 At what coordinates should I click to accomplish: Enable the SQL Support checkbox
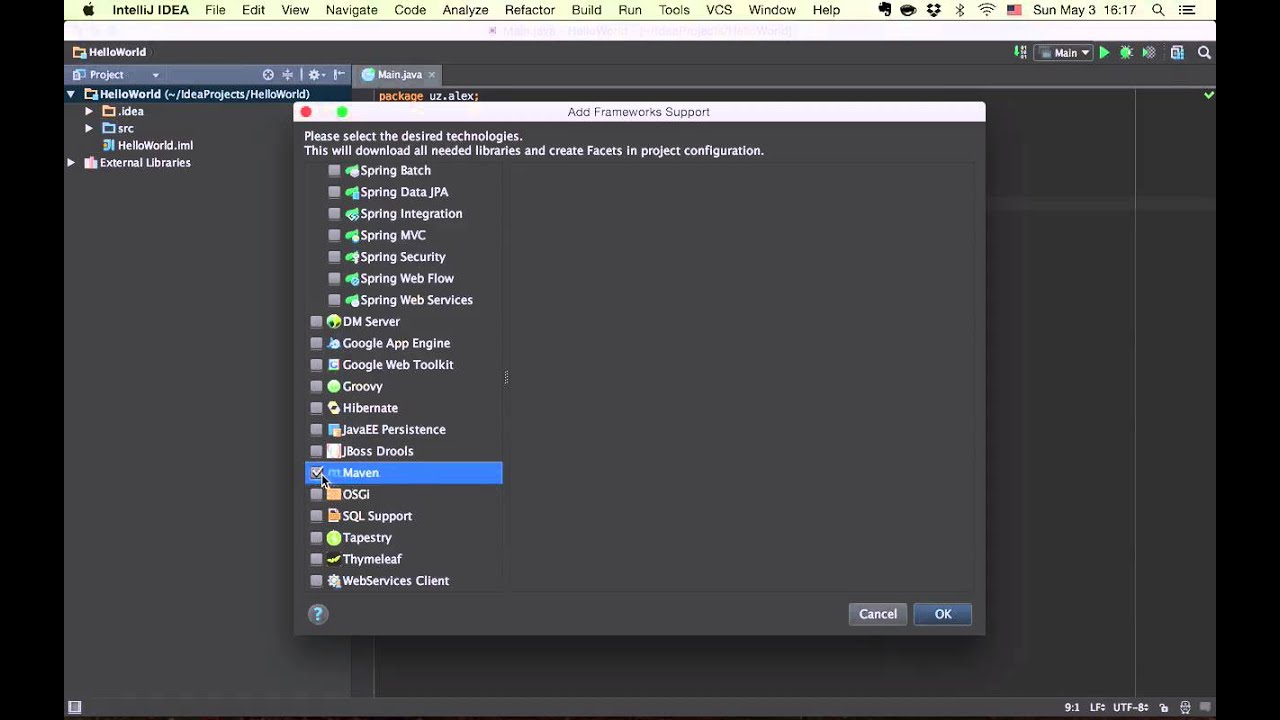316,516
